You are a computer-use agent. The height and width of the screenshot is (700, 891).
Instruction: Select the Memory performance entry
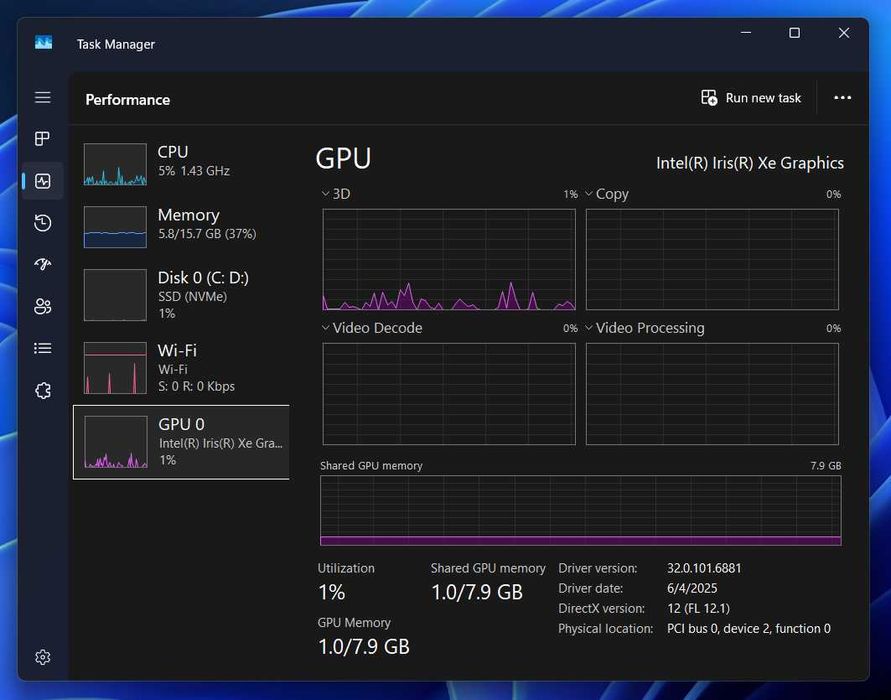pyautogui.click(x=183, y=226)
